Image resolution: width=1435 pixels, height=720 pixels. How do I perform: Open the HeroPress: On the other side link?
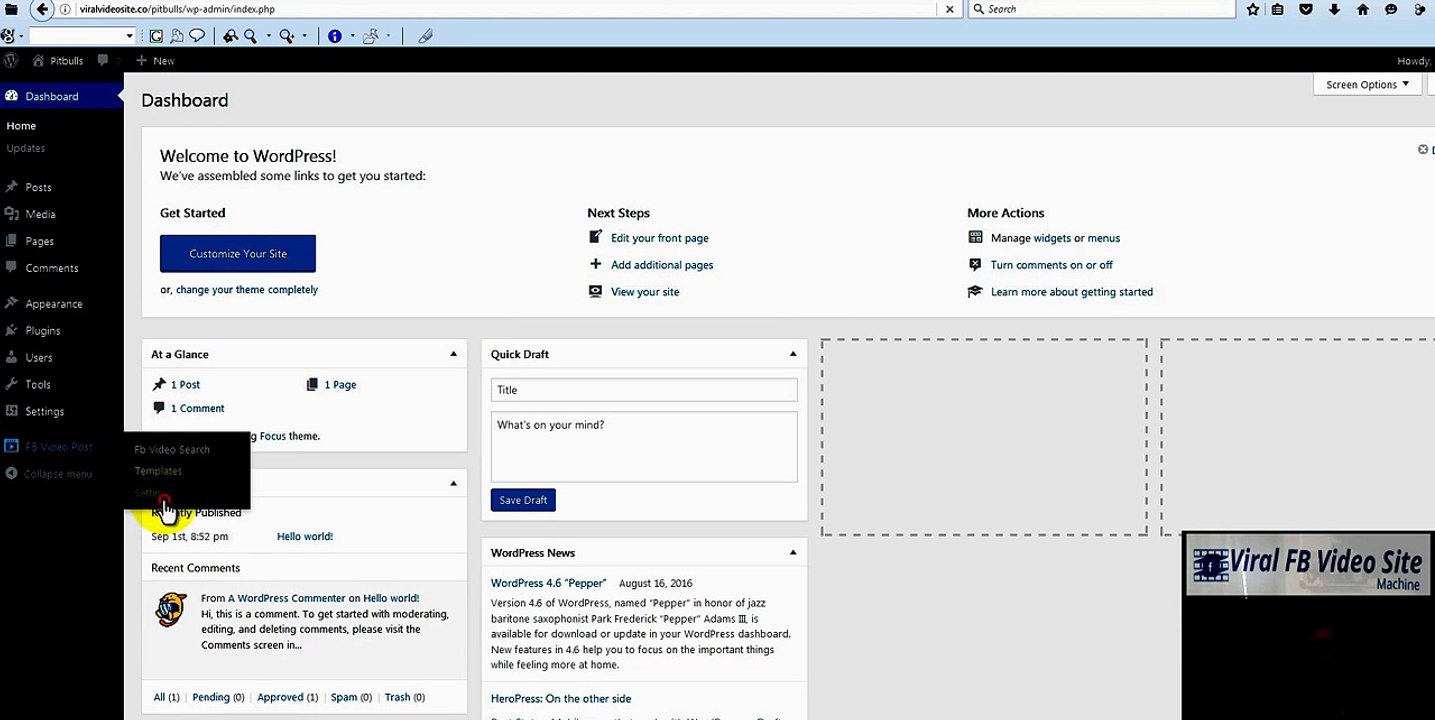pyautogui.click(x=561, y=699)
